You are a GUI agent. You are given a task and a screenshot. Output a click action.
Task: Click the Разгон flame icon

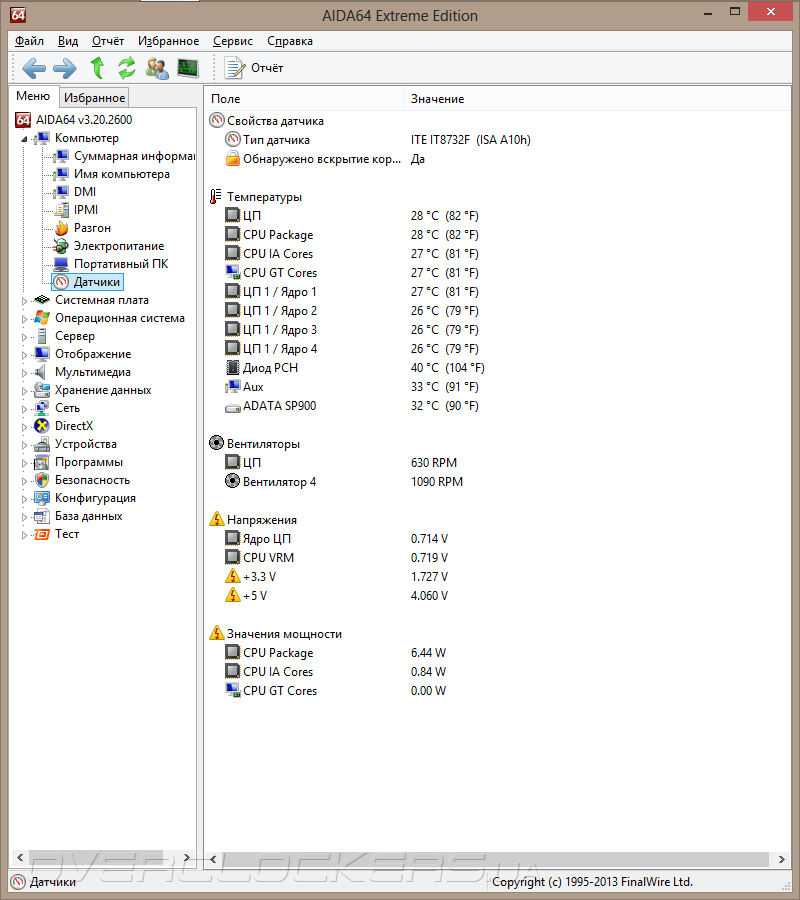click(61, 228)
